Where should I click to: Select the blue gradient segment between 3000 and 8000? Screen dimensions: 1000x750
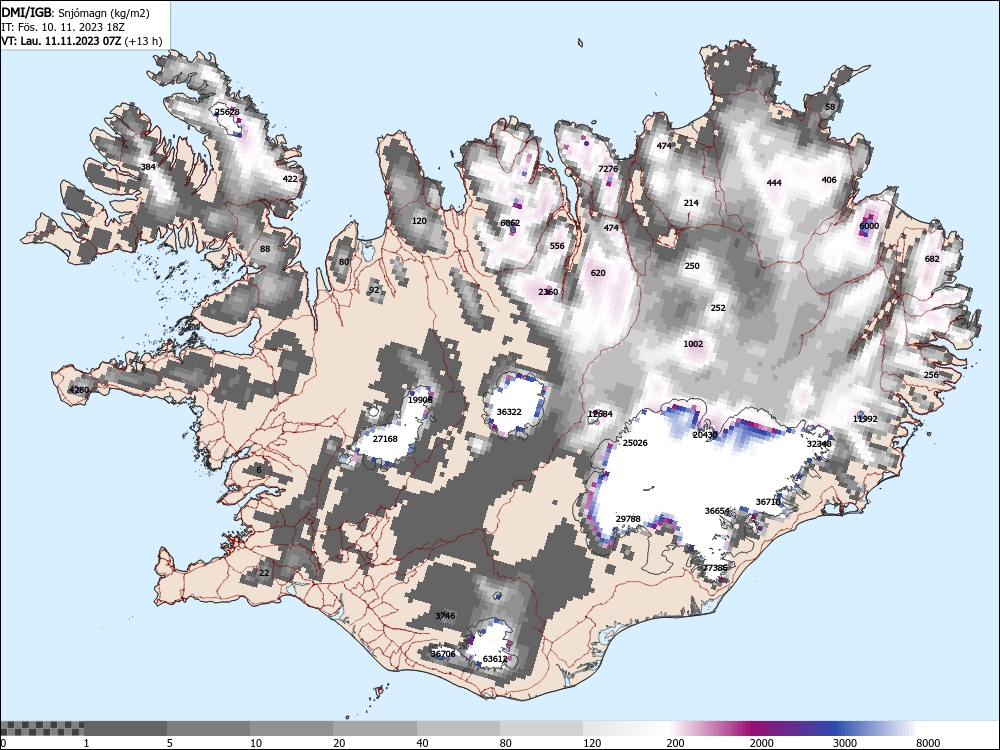pos(874,728)
